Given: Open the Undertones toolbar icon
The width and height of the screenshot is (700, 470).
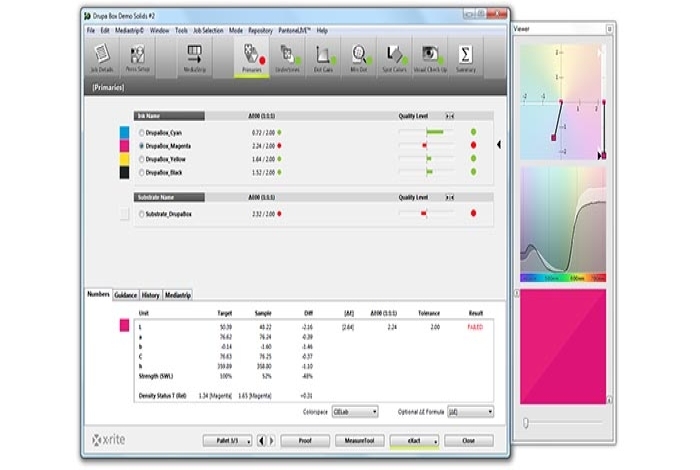Looking at the screenshot, I should pyautogui.click(x=288, y=58).
